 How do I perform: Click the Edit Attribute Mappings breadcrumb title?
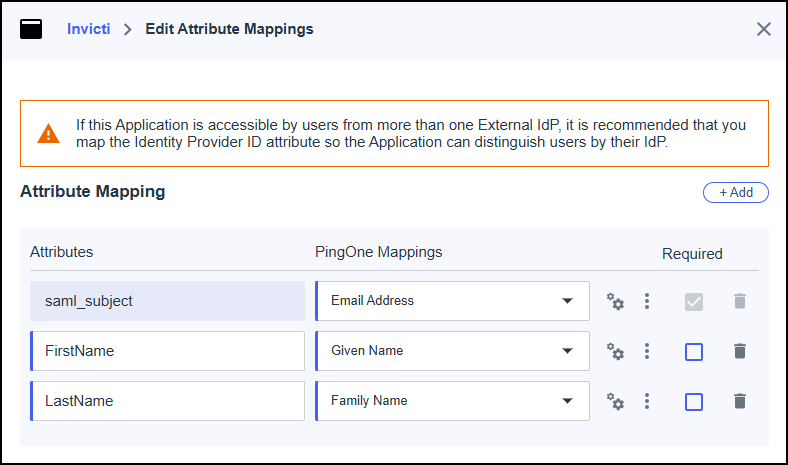229,29
